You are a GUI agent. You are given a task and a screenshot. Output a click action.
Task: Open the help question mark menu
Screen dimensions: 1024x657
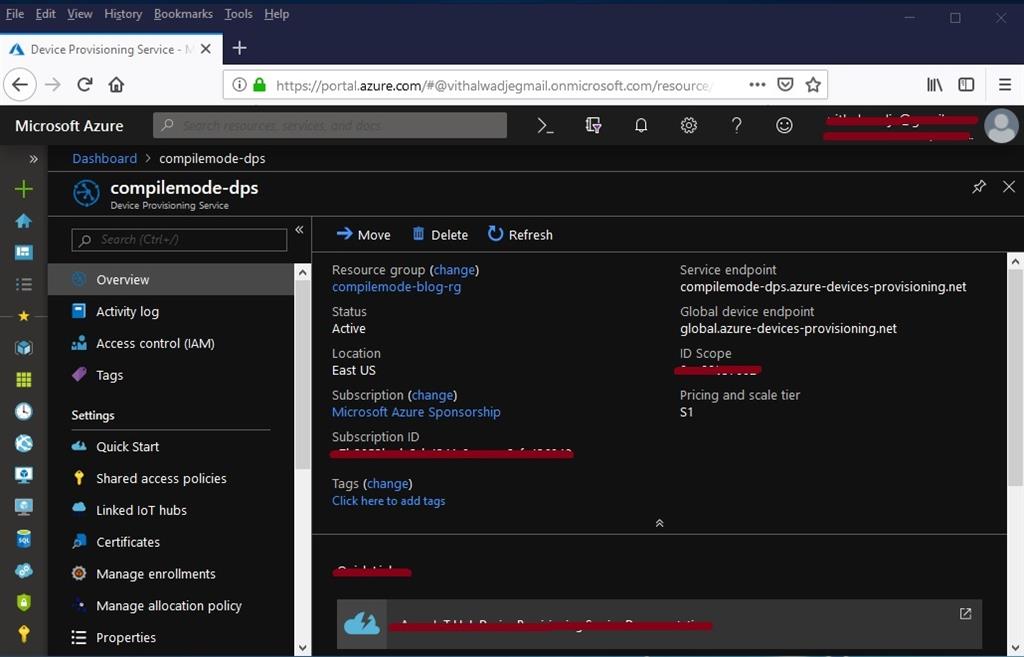[736, 125]
